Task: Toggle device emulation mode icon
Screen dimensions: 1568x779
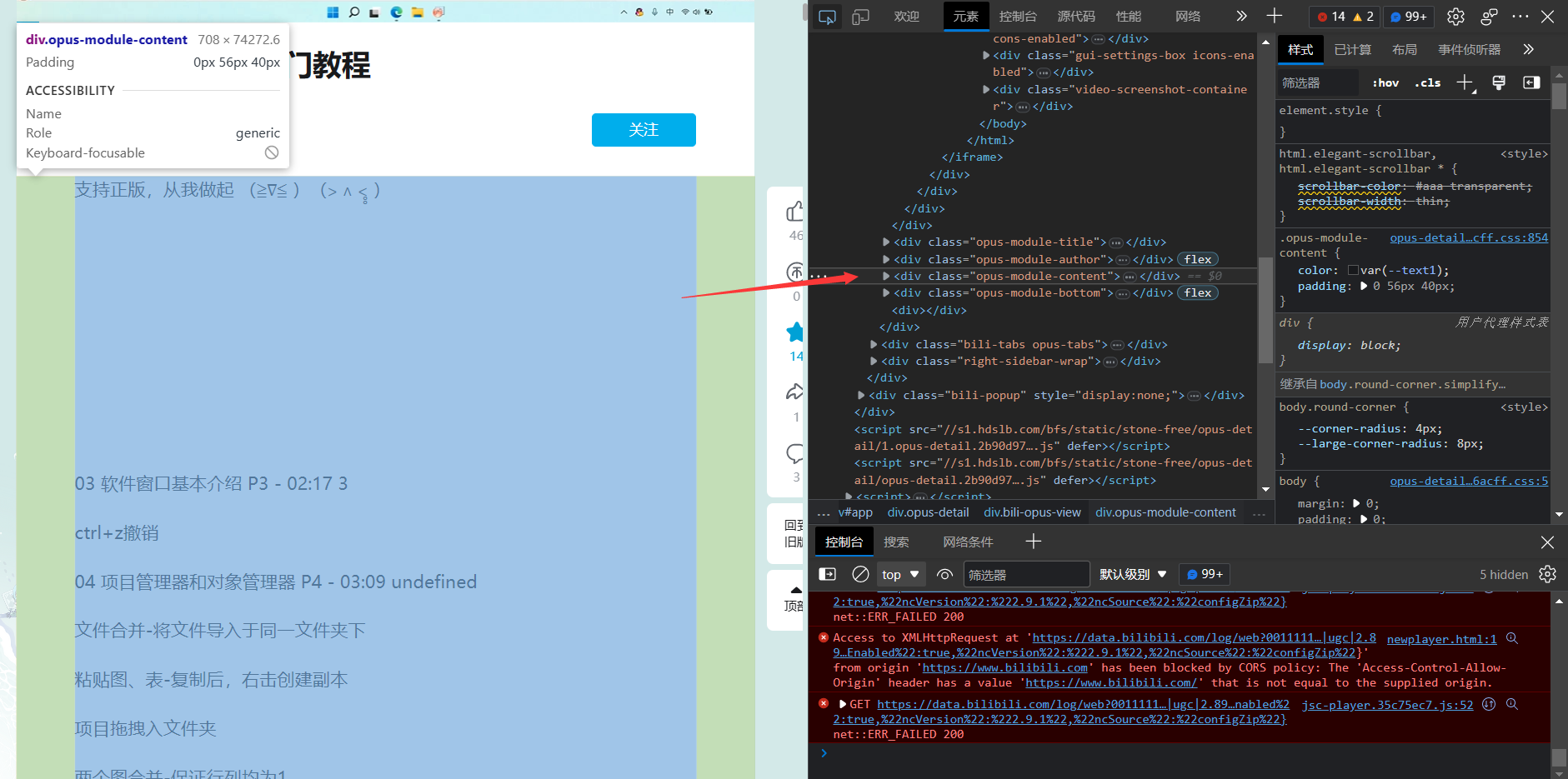Action: tap(860, 17)
